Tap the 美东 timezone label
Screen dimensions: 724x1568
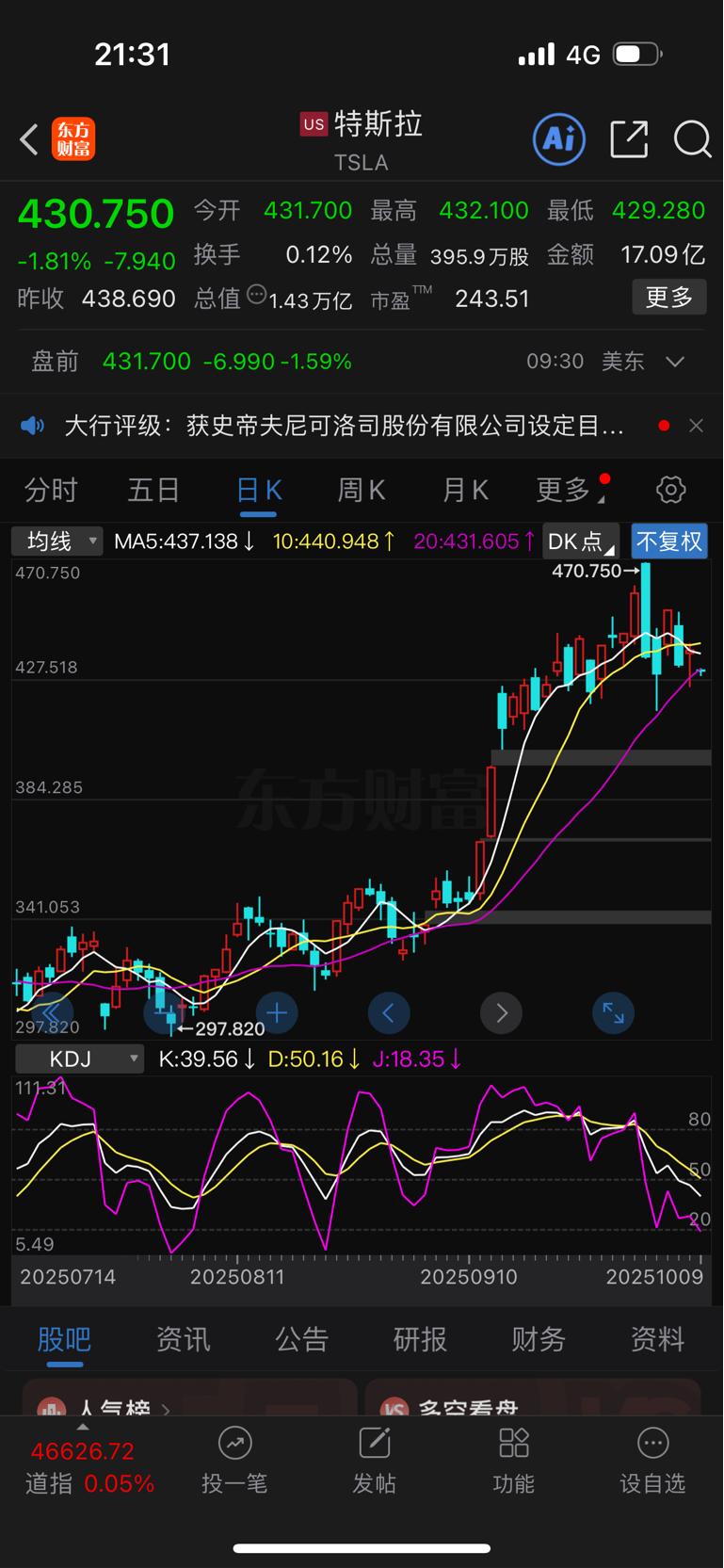coord(622,362)
